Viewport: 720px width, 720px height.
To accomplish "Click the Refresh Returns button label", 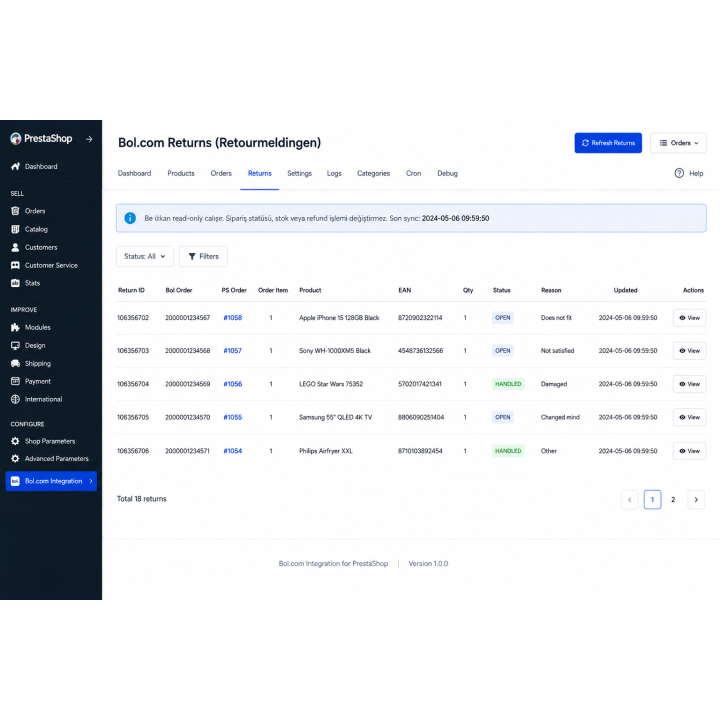I will click(613, 143).
